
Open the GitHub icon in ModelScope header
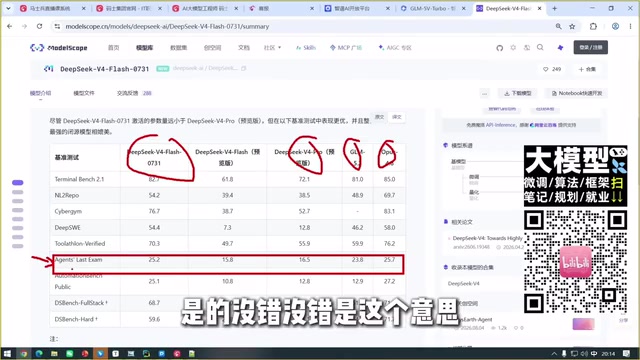pyautogui.click(x=500, y=48)
